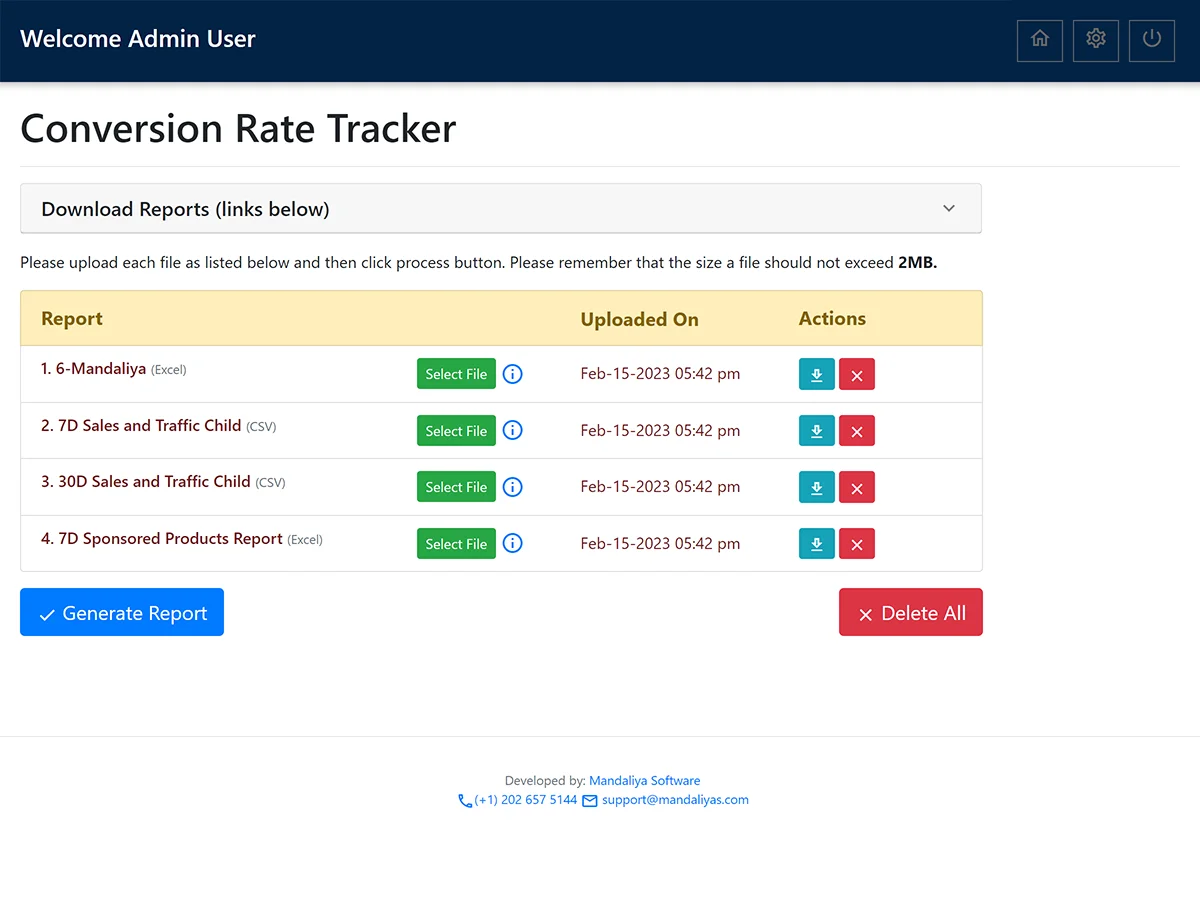Click the power logout icon
Viewport: 1200px width, 900px height.
click(1152, 40)
